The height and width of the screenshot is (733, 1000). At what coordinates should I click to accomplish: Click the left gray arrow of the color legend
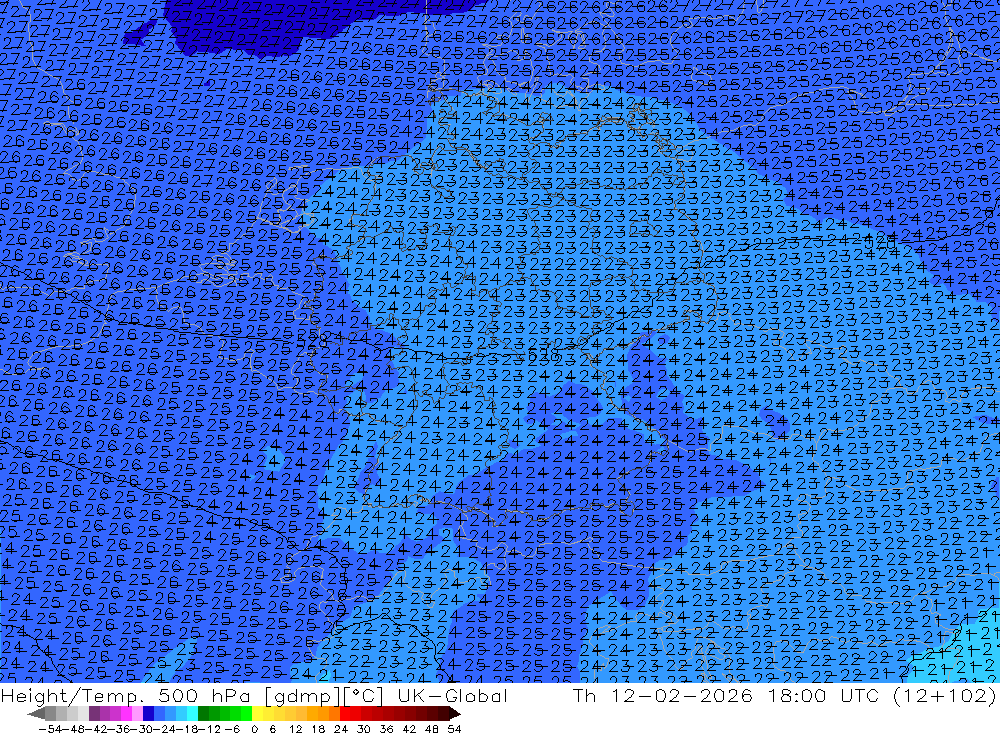36,713
